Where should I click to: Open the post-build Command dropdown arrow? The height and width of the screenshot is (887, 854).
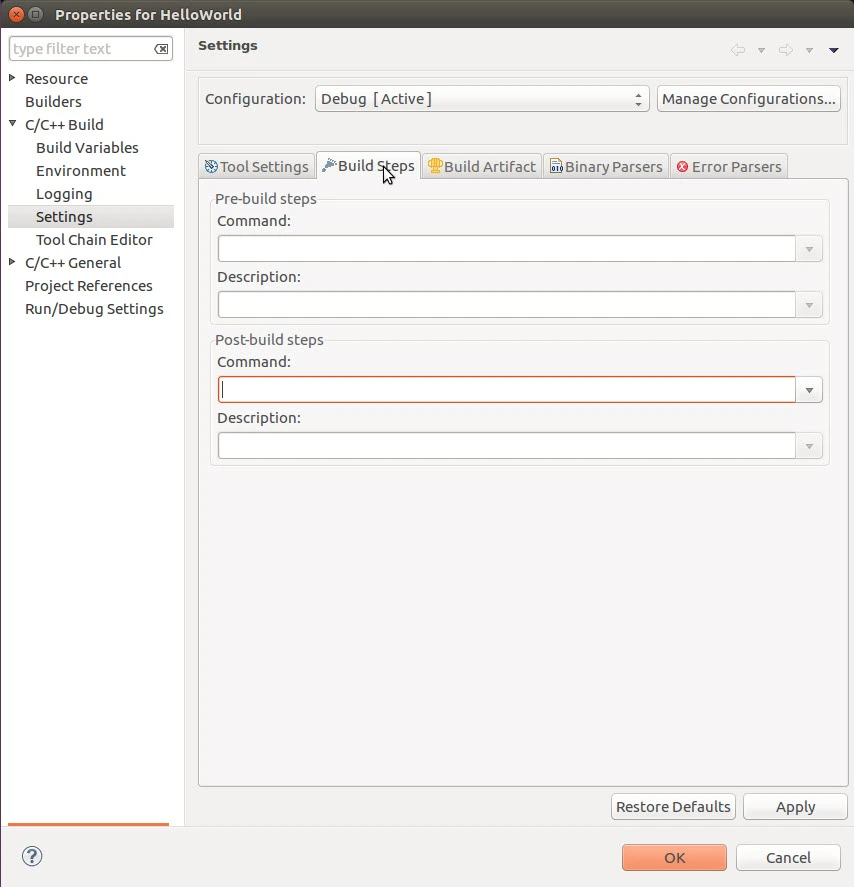pos(809,390)
